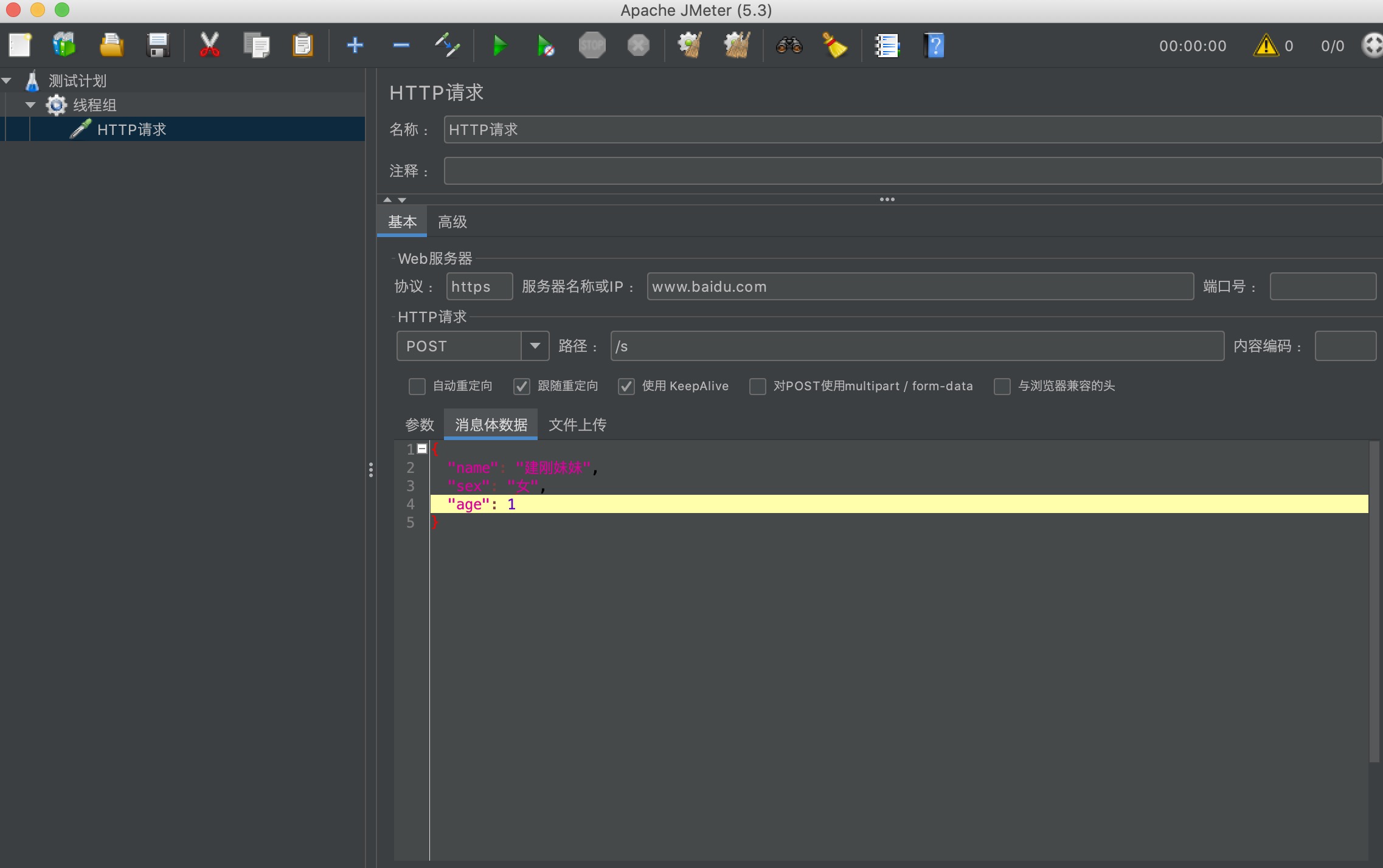
Task: Click the Stop sign icon
Action: click(x=592, y=46)
